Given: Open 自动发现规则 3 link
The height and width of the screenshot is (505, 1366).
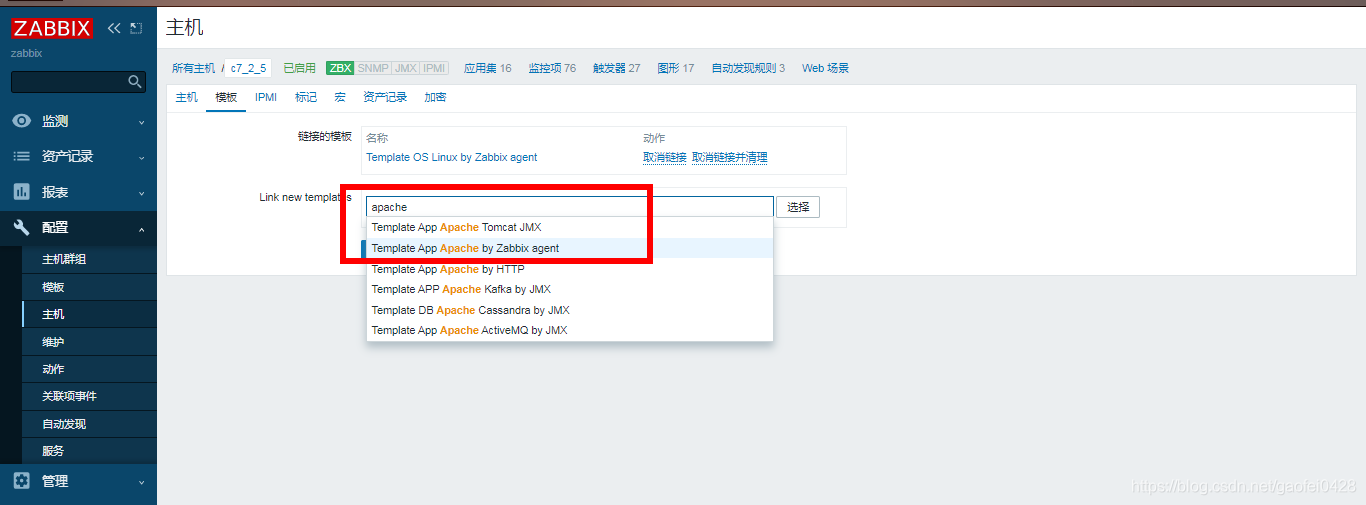Looking at the screenshot, I should click(x=748, y=68).
